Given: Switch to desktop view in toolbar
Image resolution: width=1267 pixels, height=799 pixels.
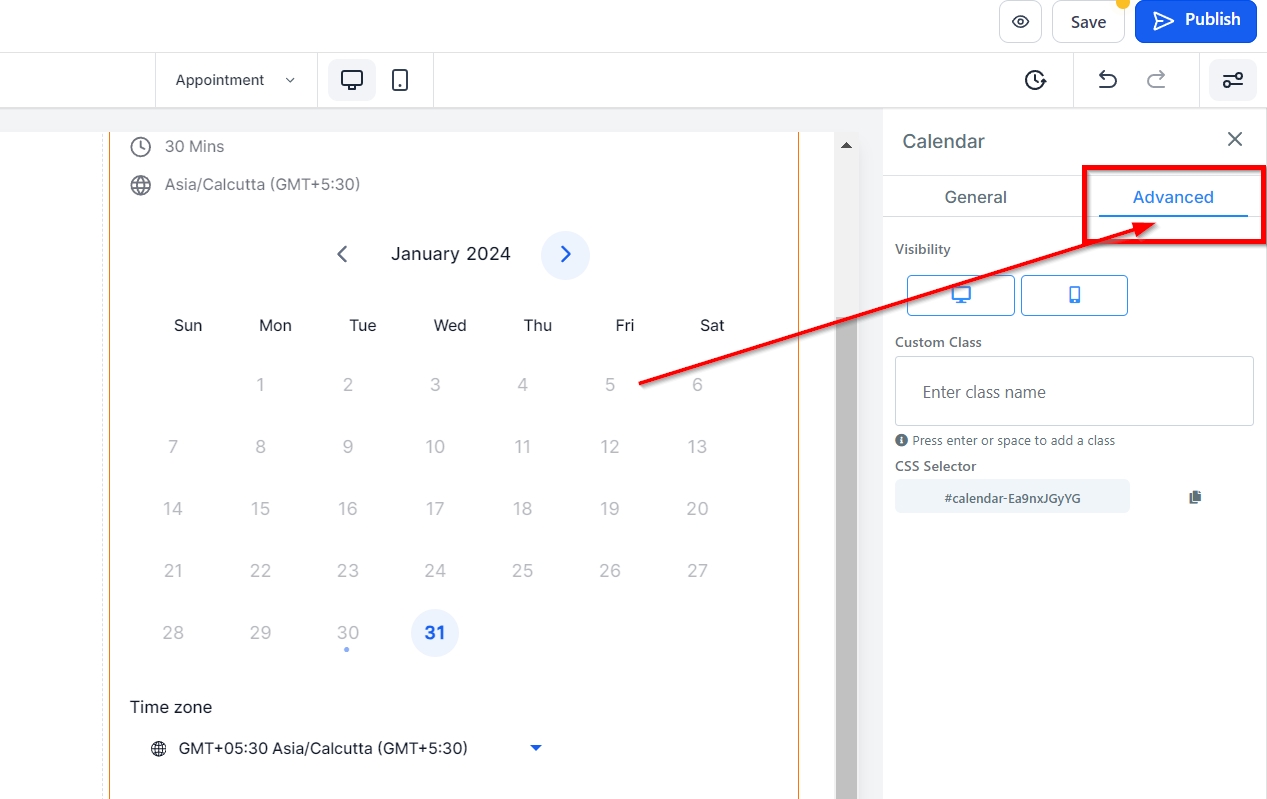Looking at the screenshot, I should point(352,80).
